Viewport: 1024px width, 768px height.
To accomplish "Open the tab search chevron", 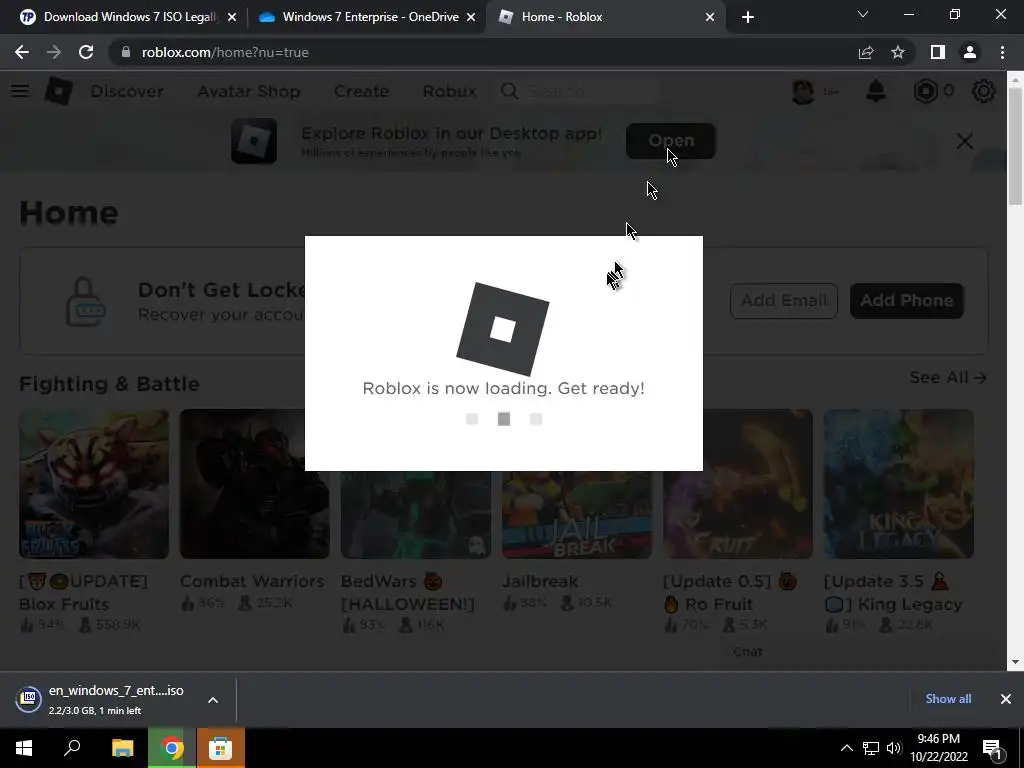I will pos(863,14).
